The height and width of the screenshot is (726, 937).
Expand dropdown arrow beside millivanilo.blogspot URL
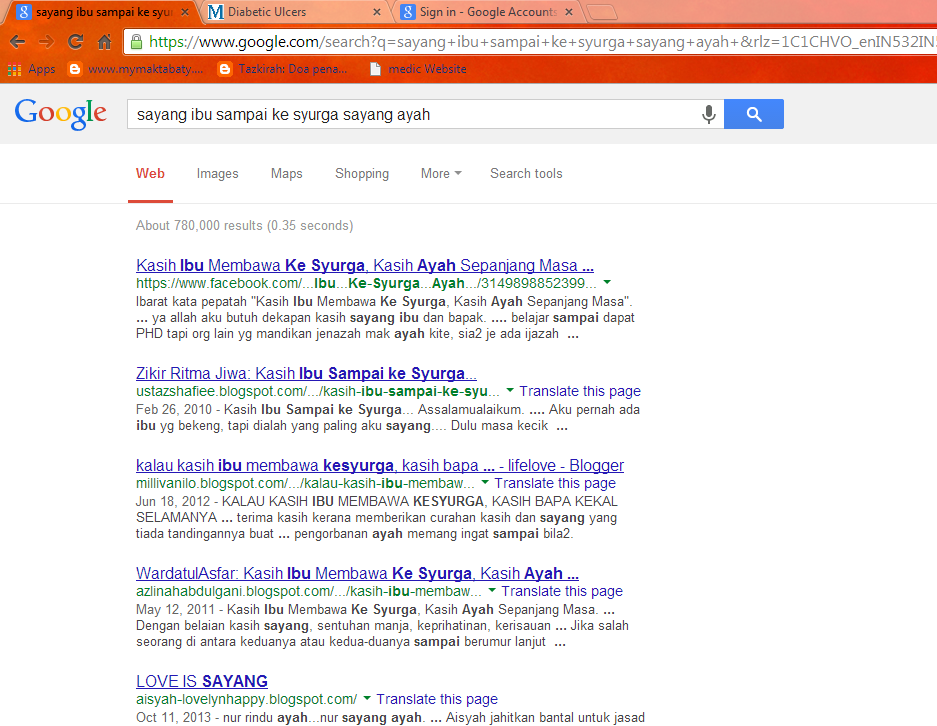pos(485,482)
